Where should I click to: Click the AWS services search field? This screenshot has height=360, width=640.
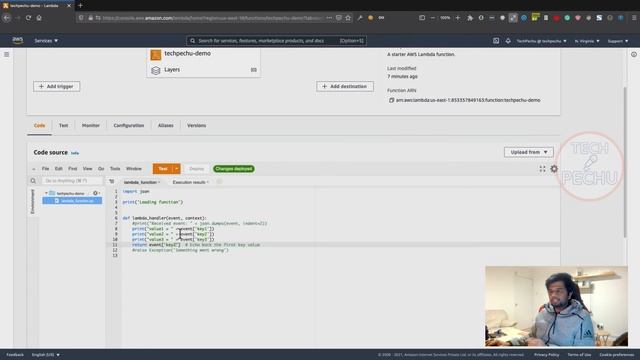[276, 41]
